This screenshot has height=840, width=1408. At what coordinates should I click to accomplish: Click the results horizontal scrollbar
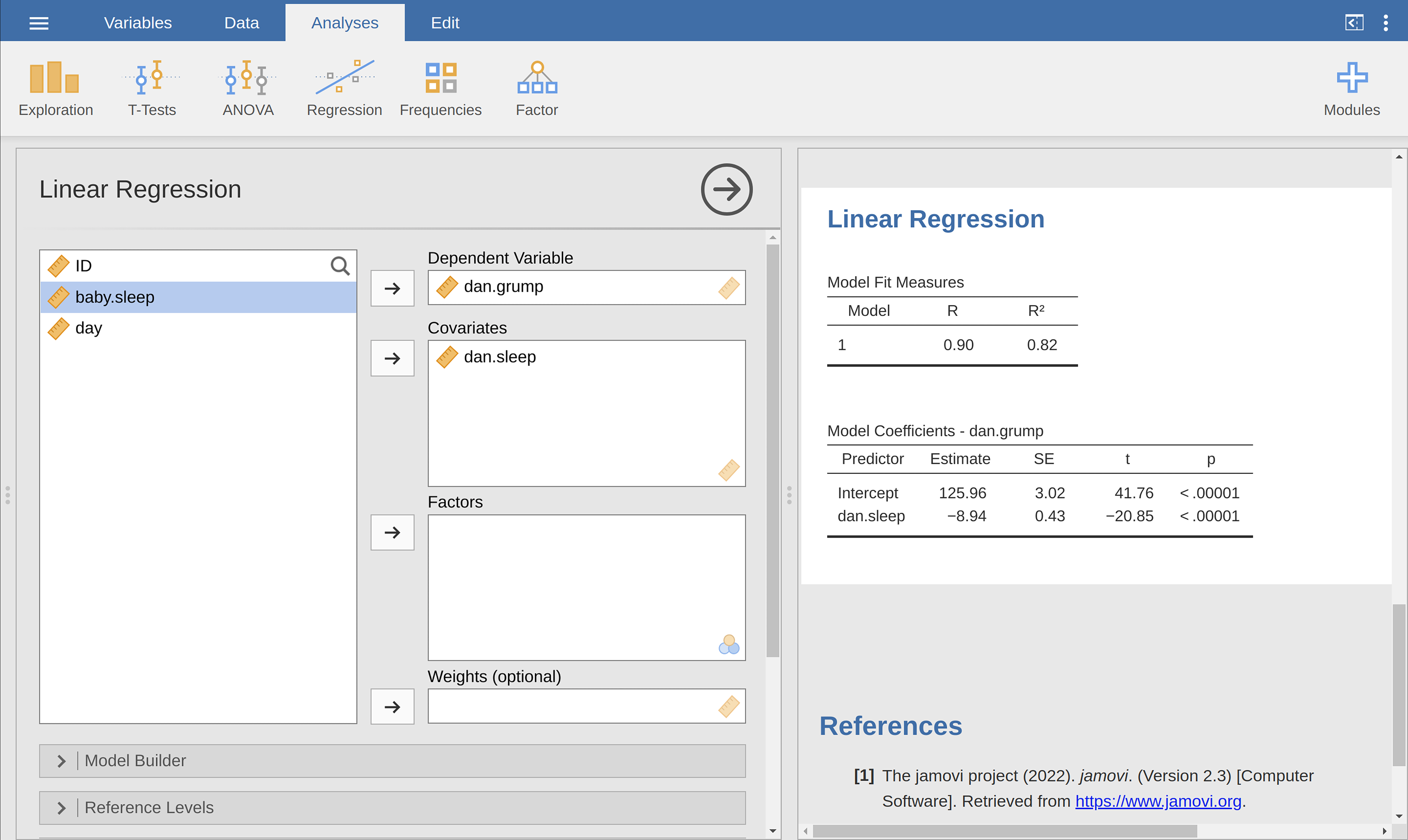[x=1004, y=831]
